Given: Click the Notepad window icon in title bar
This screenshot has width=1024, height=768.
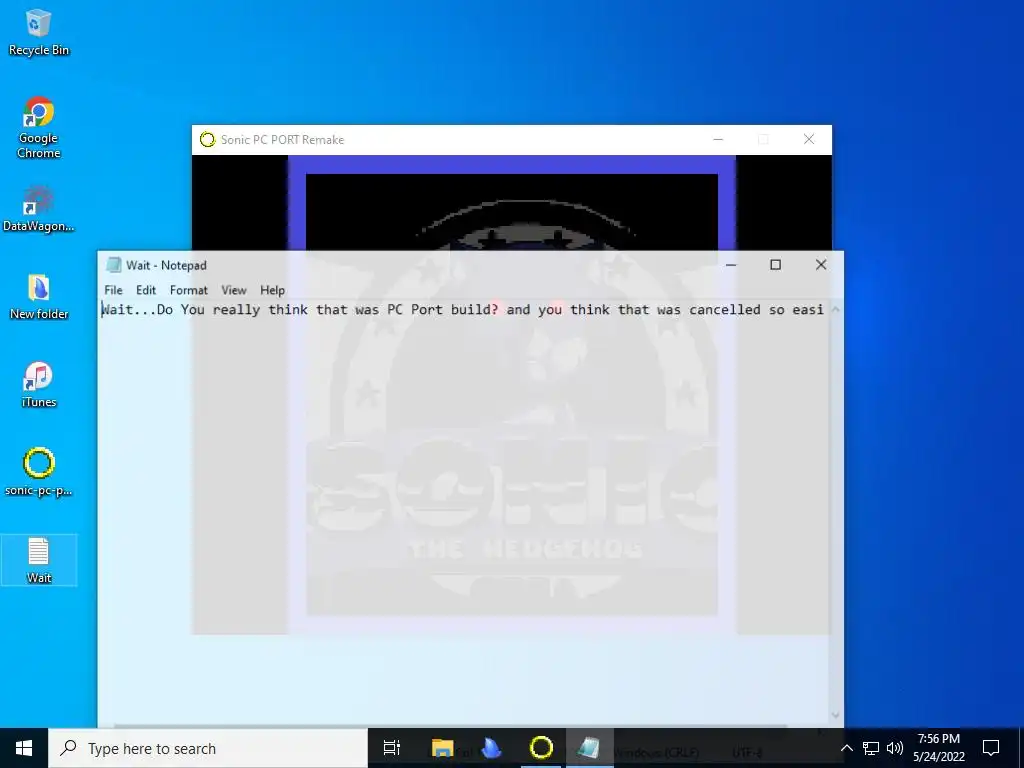Looking at the screenshot, I should coord(114,265).
